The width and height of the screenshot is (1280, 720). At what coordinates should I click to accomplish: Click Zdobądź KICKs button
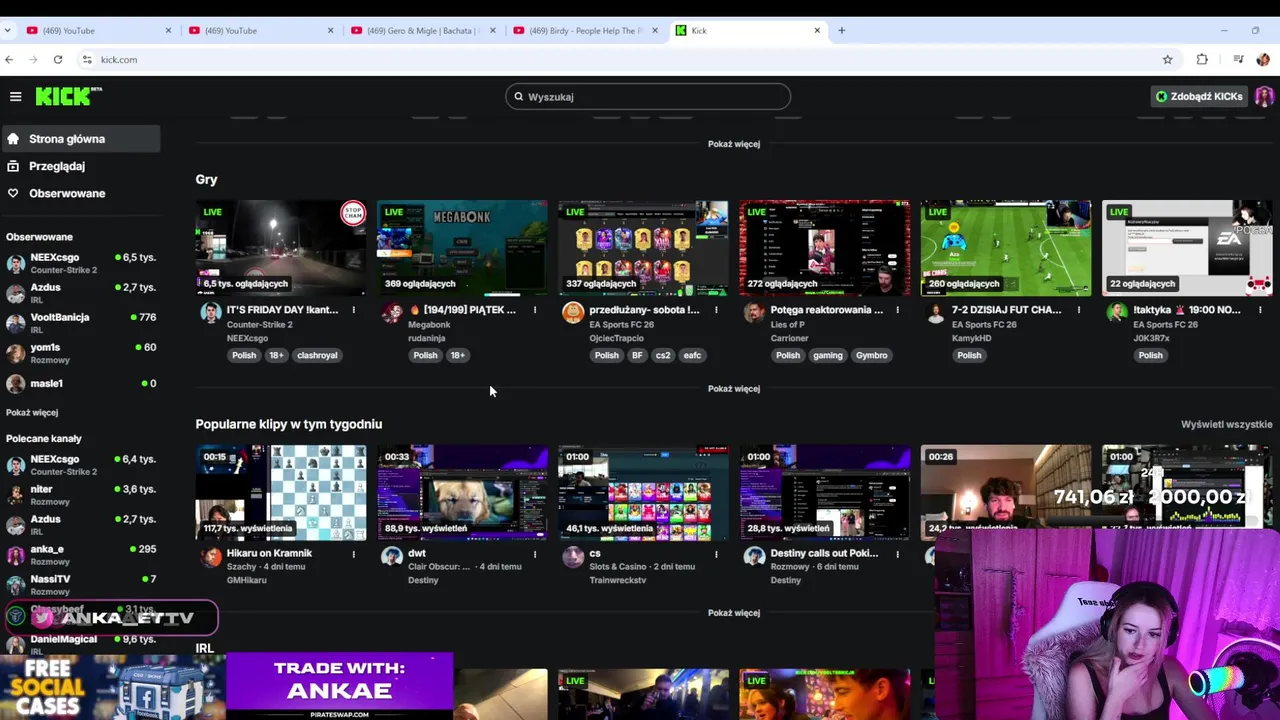click(x=1199, y=96)
